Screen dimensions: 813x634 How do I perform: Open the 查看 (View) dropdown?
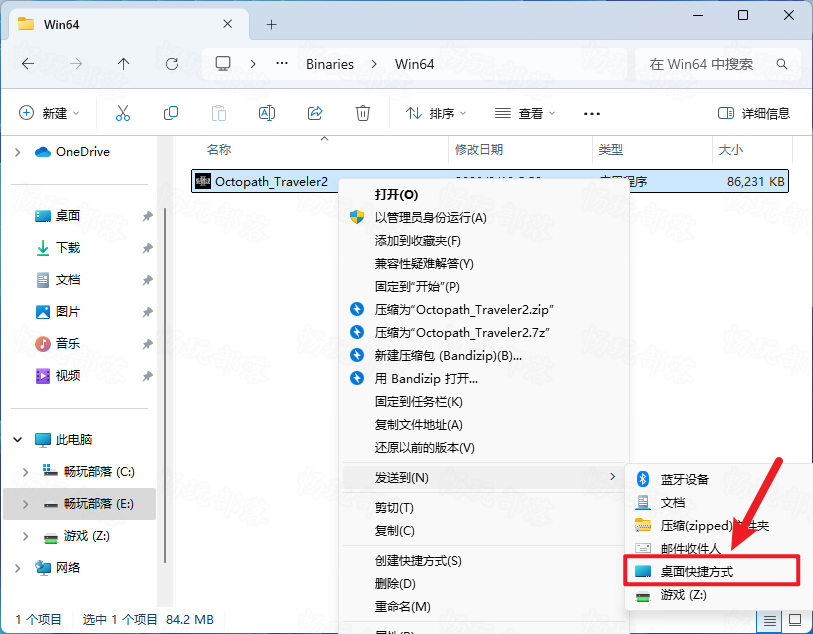(x=525, y=113)
